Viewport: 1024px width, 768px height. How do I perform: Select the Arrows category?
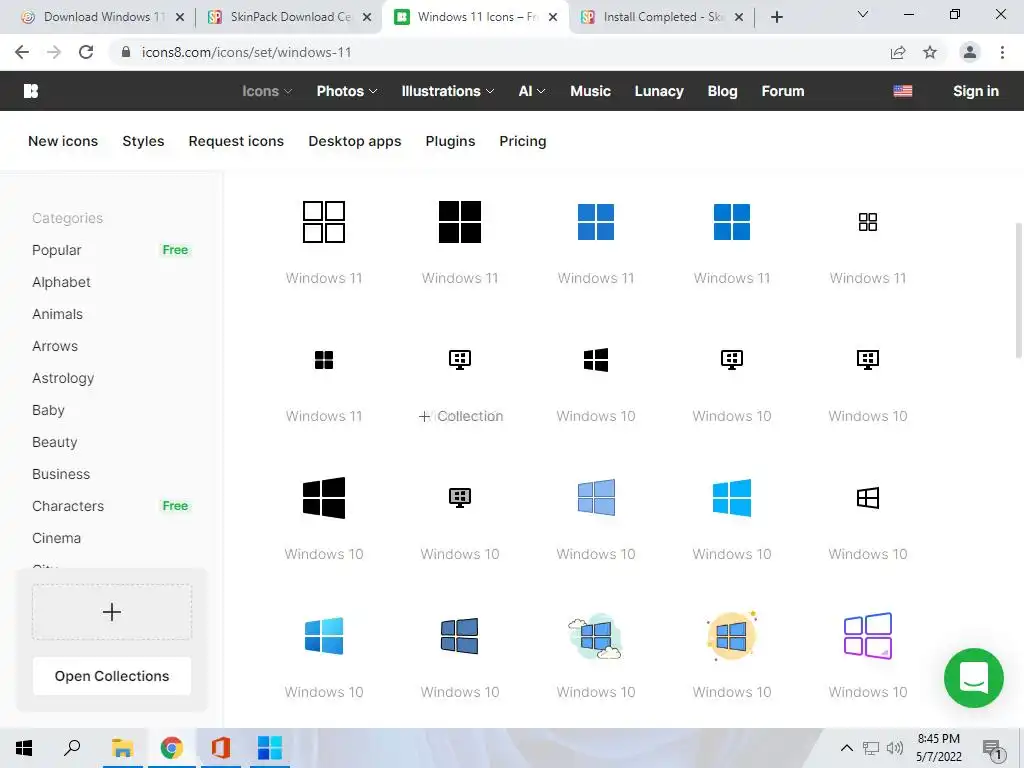pos(55,346)
